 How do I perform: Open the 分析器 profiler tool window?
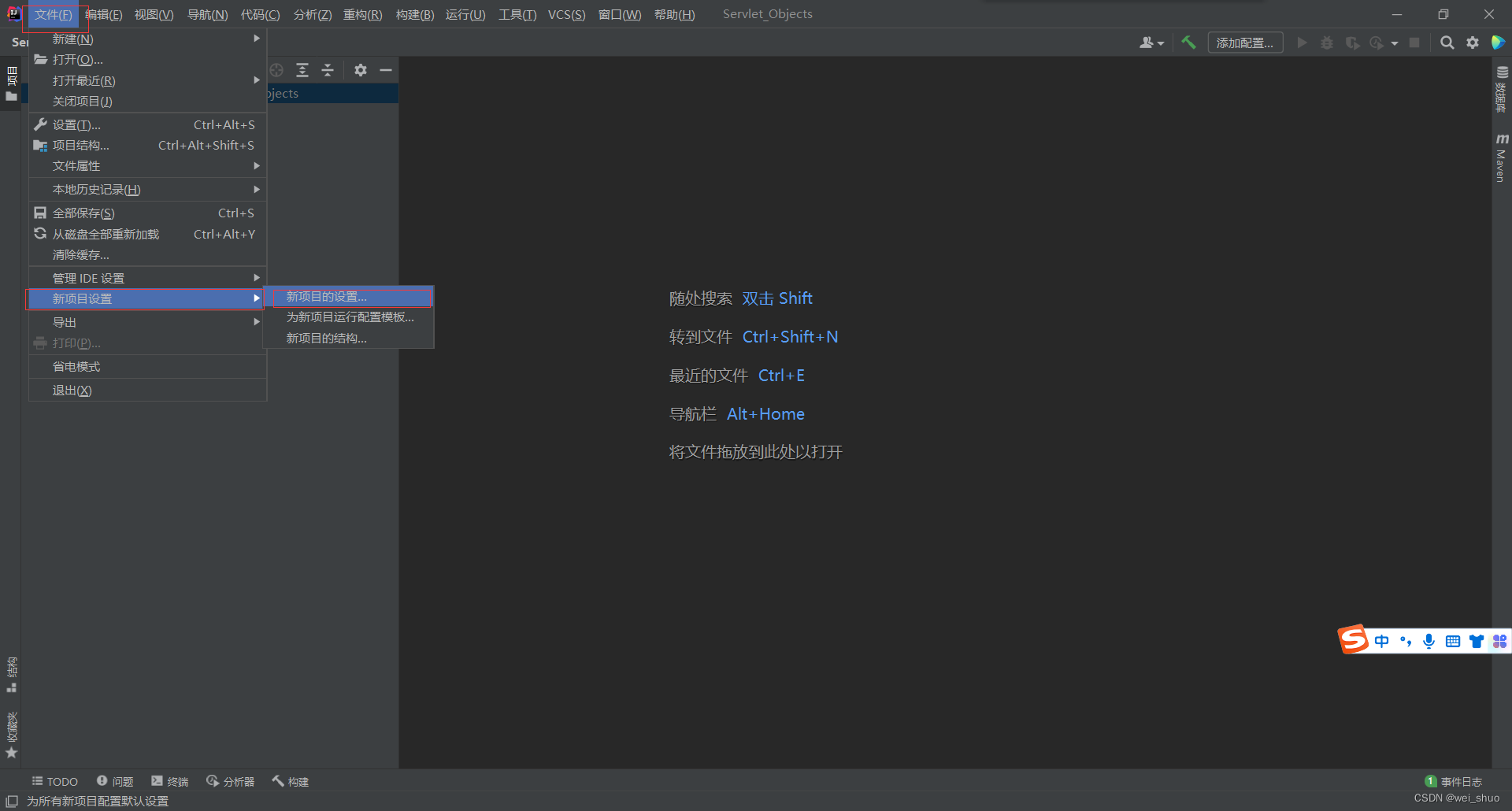(x=231, y=781)
